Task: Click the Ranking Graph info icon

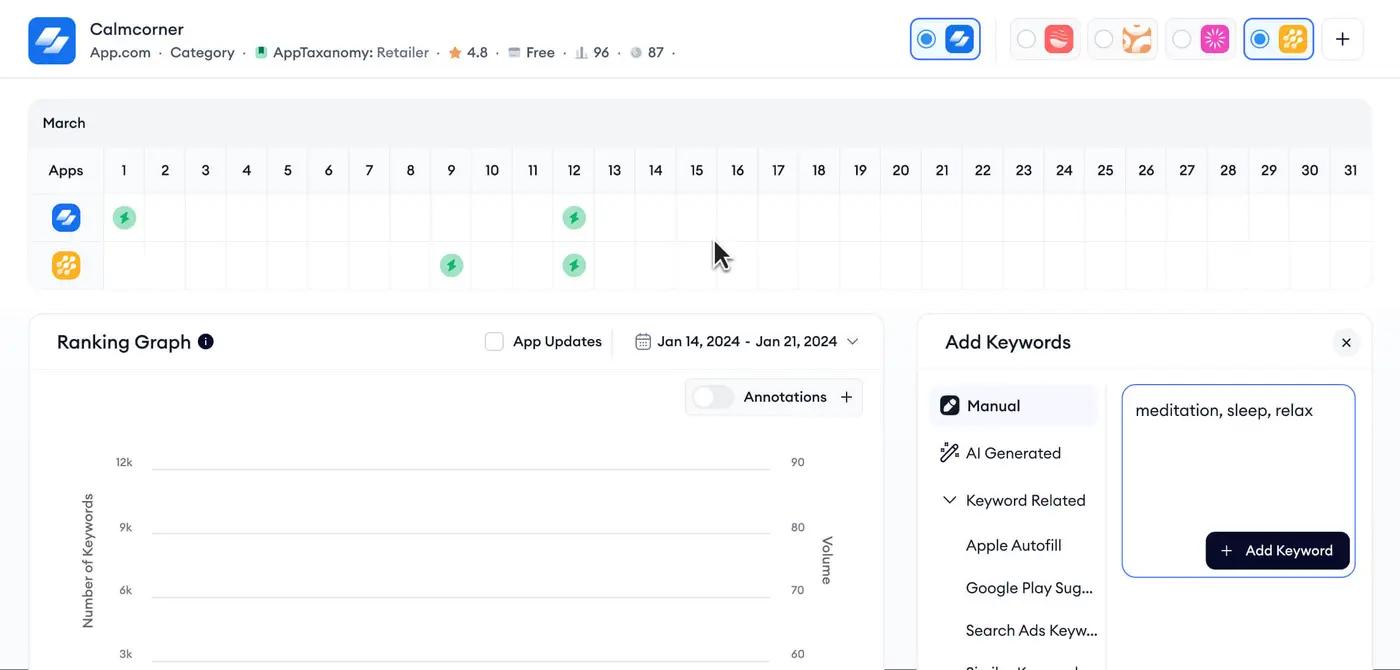Action: tap(206, 342)
